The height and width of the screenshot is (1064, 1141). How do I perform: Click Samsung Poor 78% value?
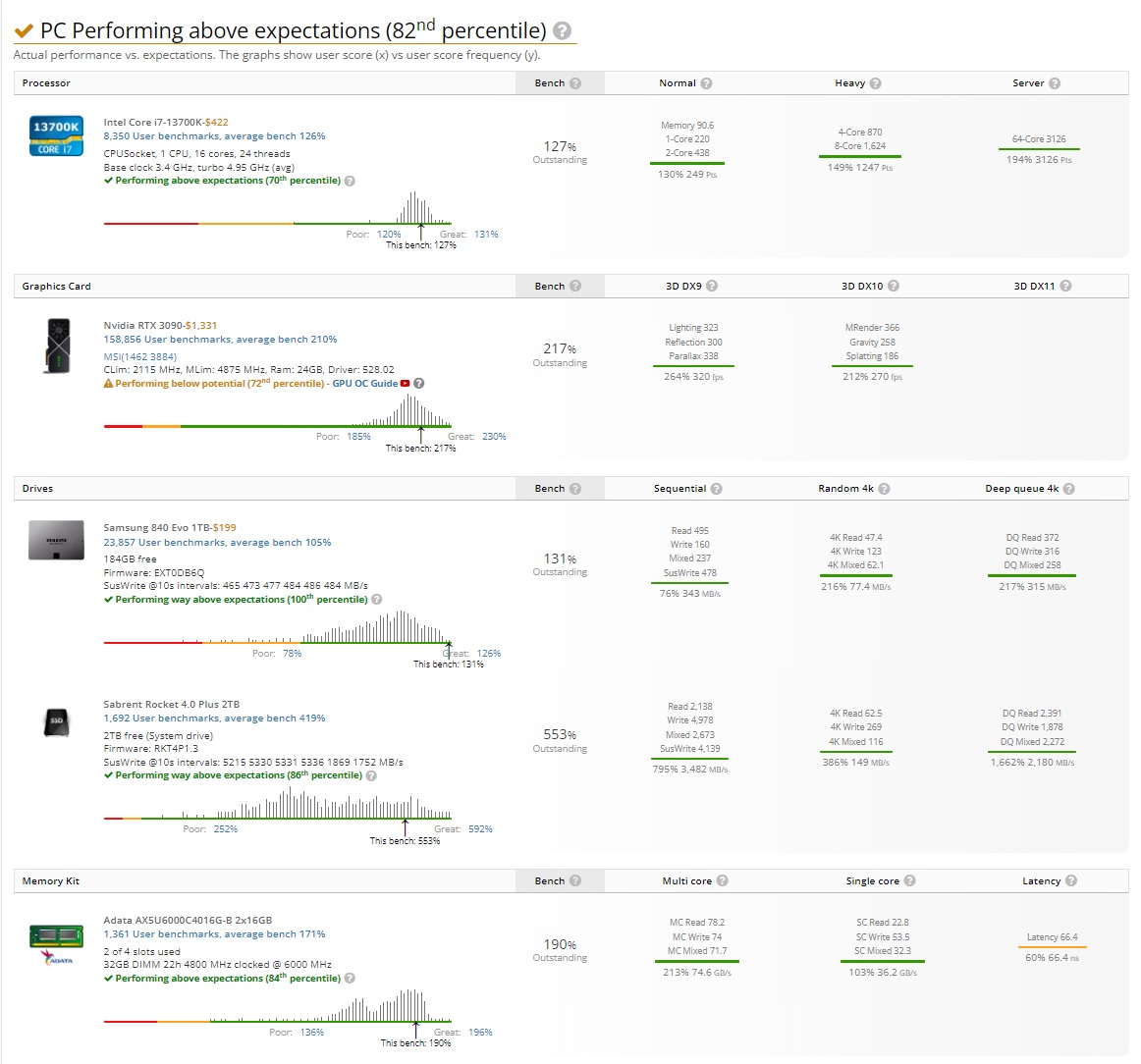point(292,653)
